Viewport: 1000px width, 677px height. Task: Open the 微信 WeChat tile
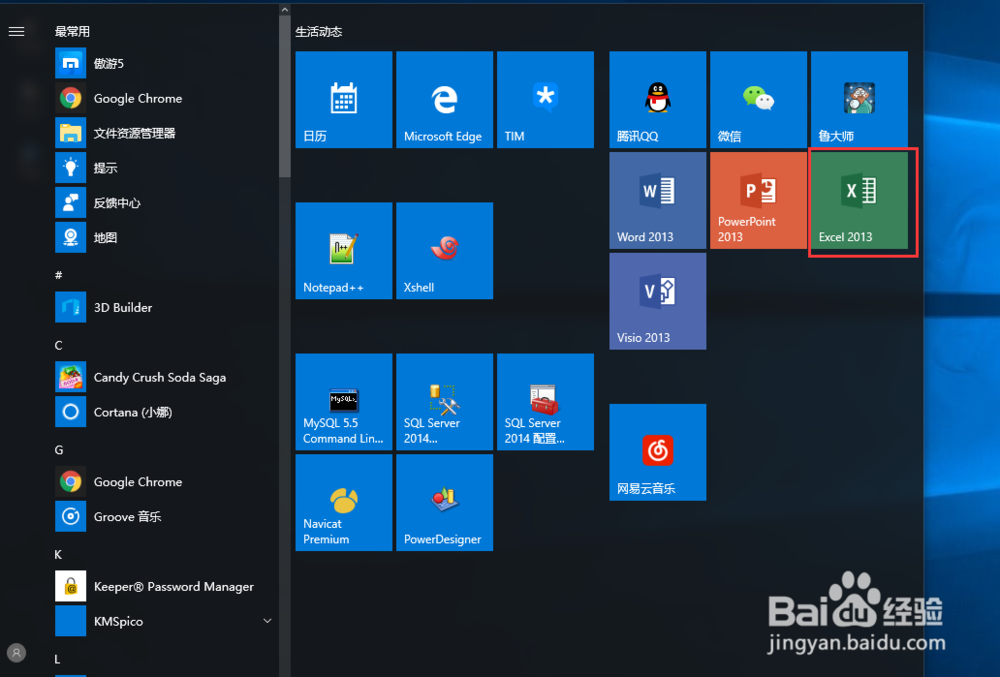tap(758, 99)
